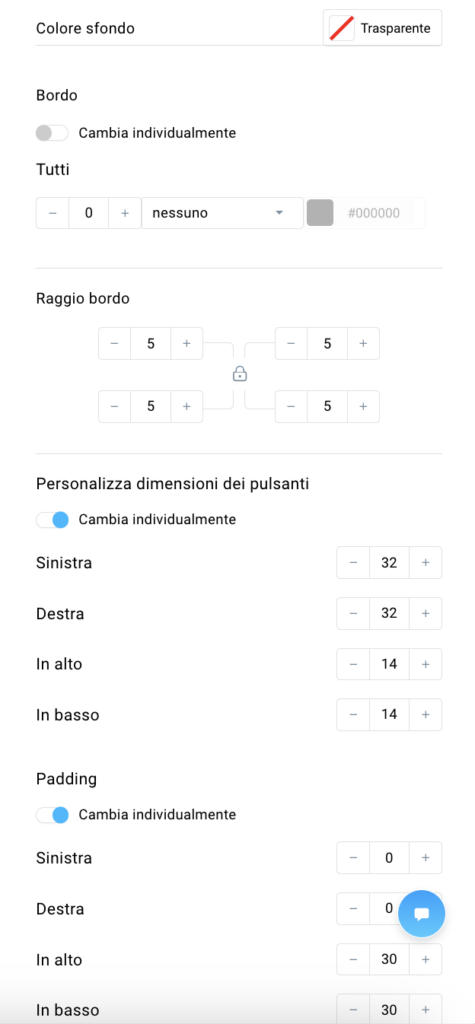Click the border radius lock icon
The width and height of the screenshot is (475, 1024).
(x=240, y=374)
